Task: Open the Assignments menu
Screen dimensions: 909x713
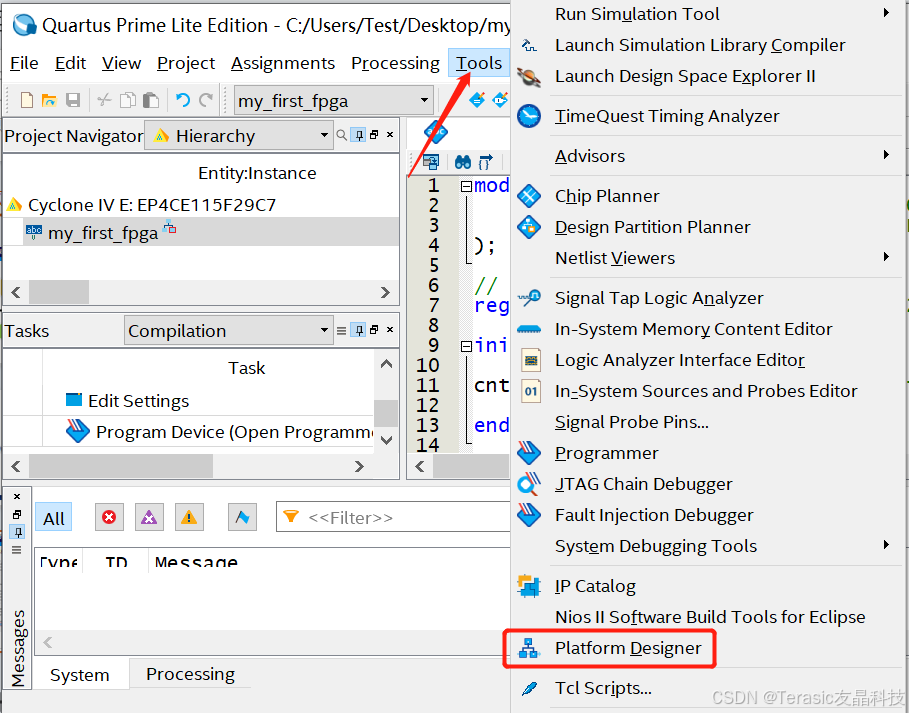Action: click(x=283, y=63)
